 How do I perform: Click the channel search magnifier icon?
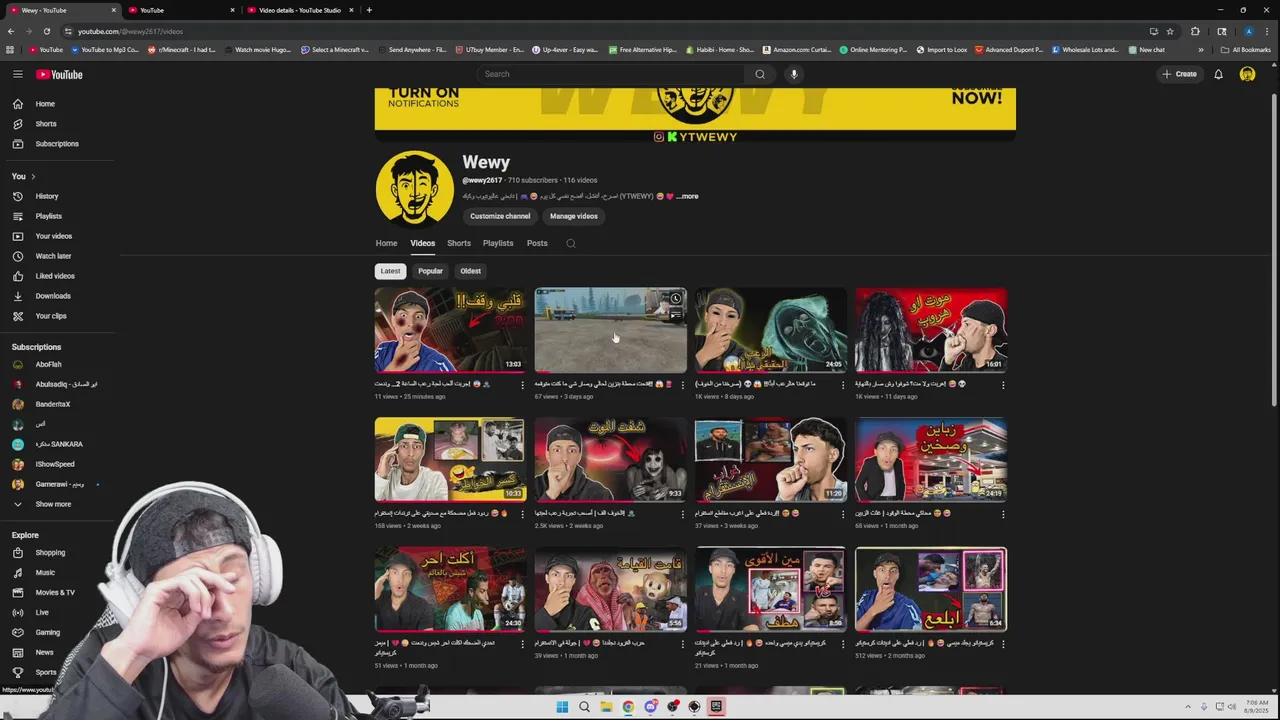[x=571, y=243]
